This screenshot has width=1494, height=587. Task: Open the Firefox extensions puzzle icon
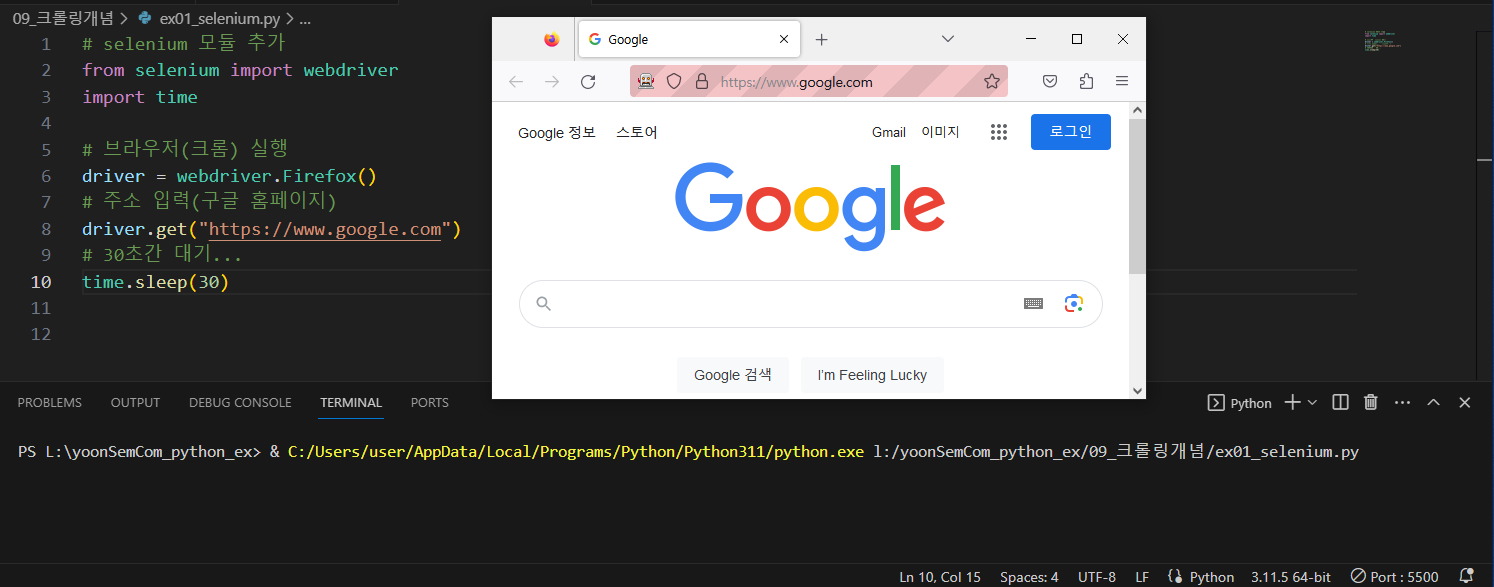point(1086,82)
